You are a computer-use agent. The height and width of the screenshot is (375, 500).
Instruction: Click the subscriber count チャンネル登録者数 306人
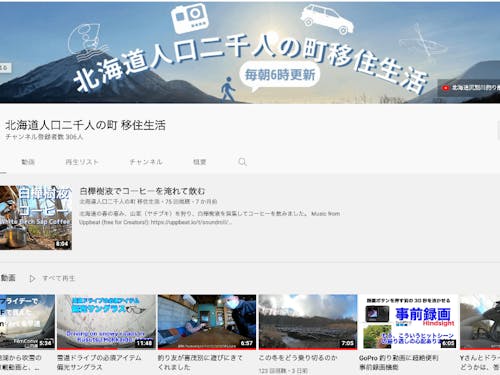[44, 137]
